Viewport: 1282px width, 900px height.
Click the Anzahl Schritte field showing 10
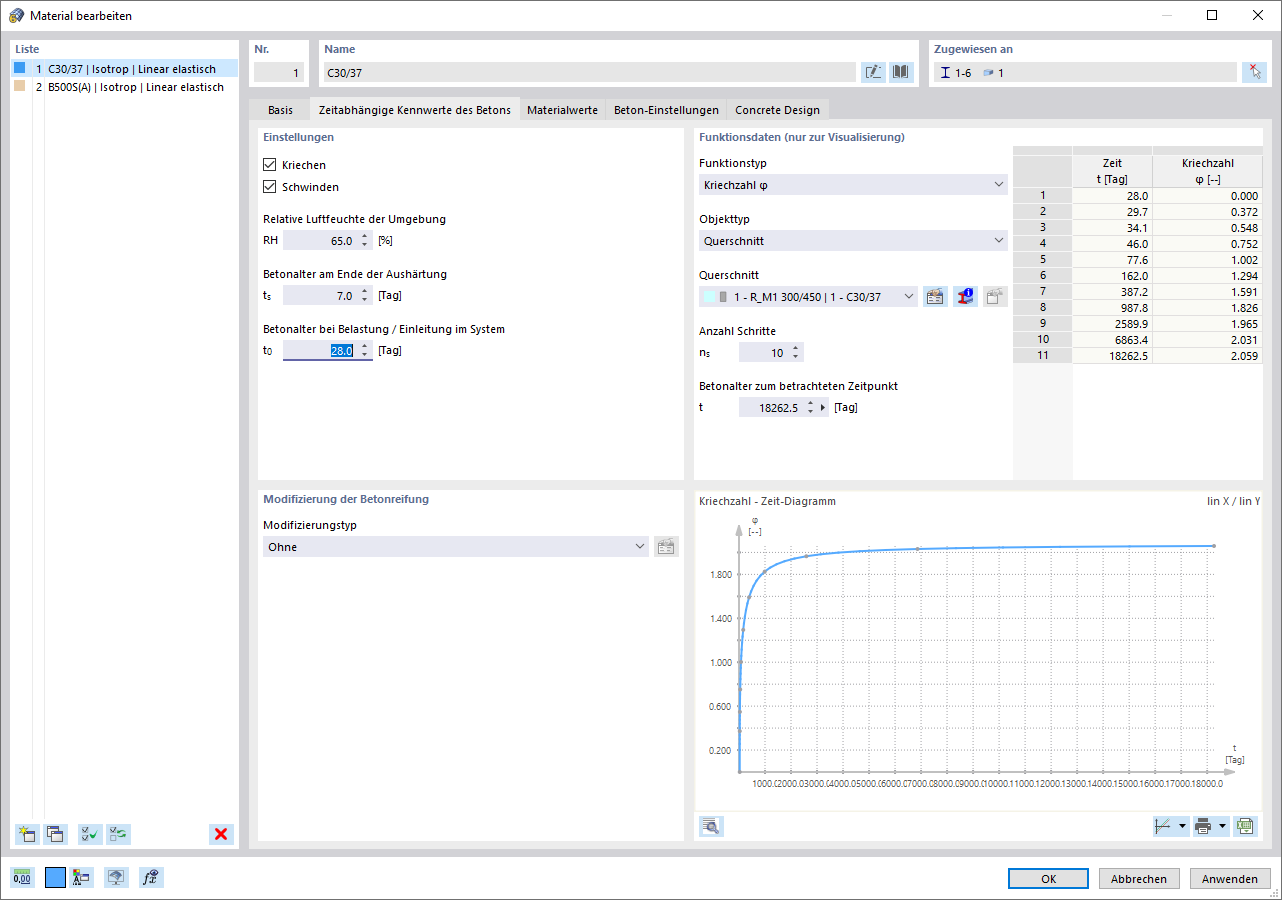[x=763, y=352]
